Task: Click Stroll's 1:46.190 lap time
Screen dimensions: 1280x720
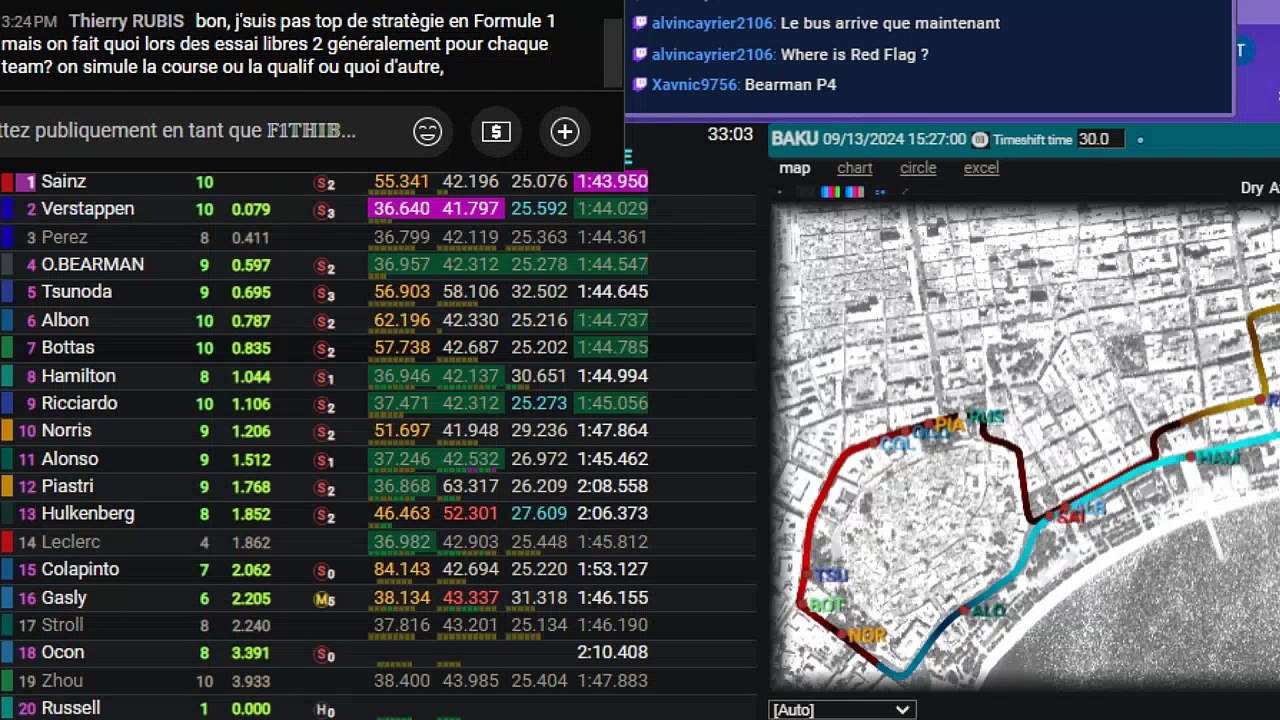Action: click(x=613, y=626)
